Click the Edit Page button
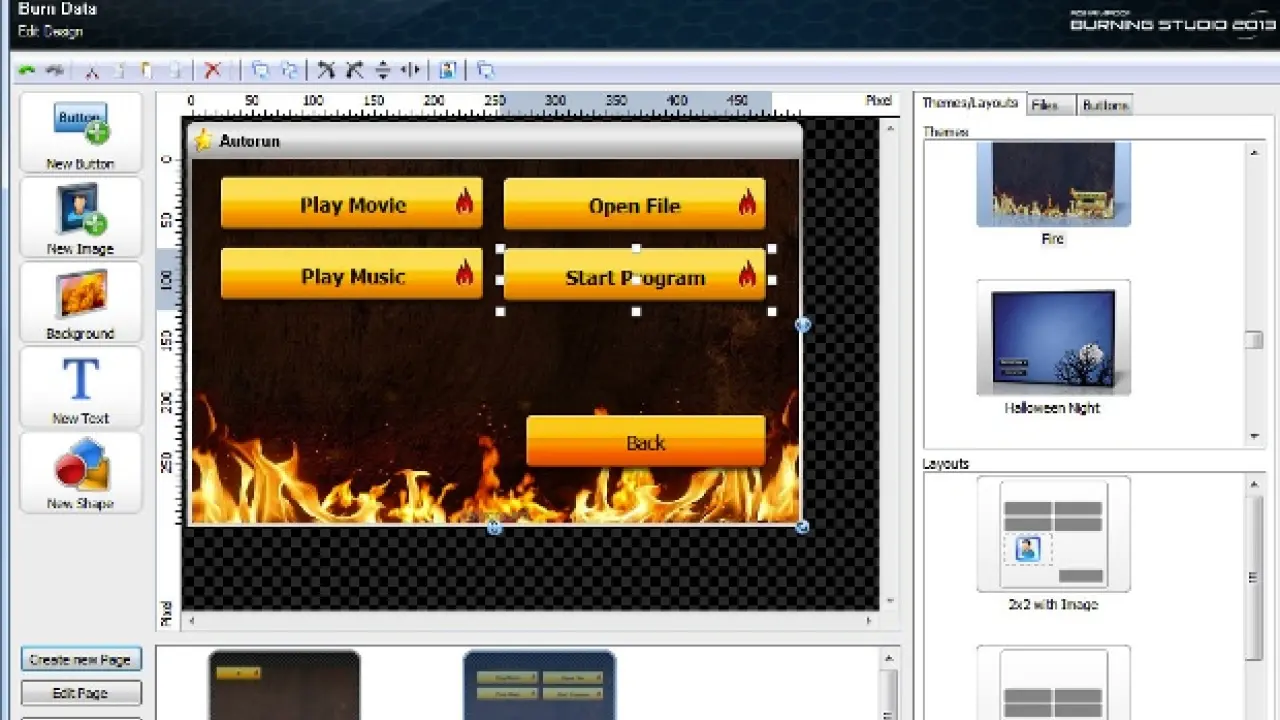 (x=81, y=693)
